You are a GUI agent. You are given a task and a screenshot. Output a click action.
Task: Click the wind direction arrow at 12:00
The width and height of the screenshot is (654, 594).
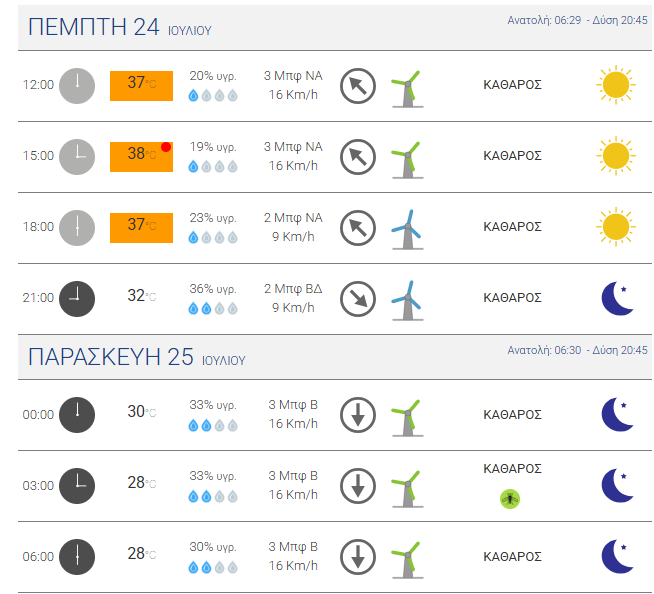click(358, 86)
